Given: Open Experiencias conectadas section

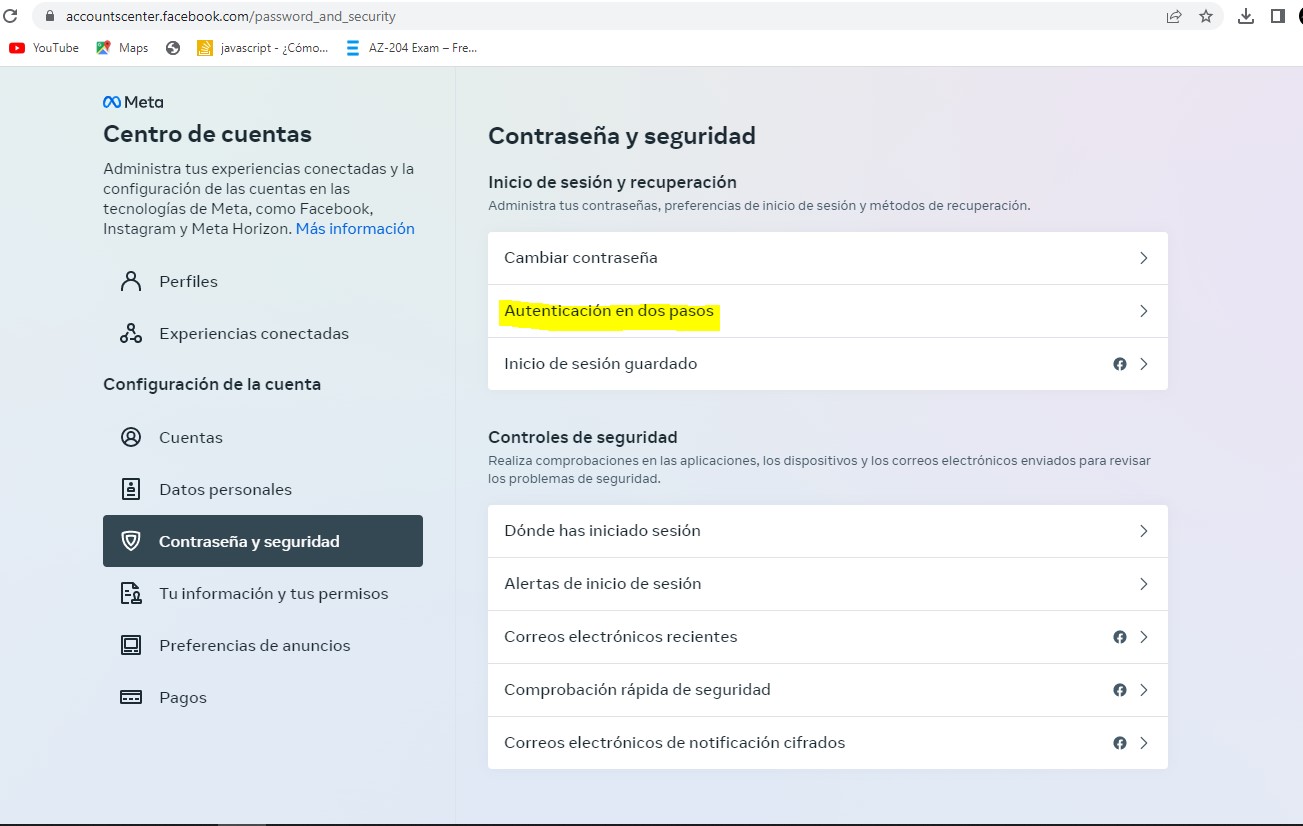Looking at the screenshot, I should pyautogui.click(x=263, y=333).
